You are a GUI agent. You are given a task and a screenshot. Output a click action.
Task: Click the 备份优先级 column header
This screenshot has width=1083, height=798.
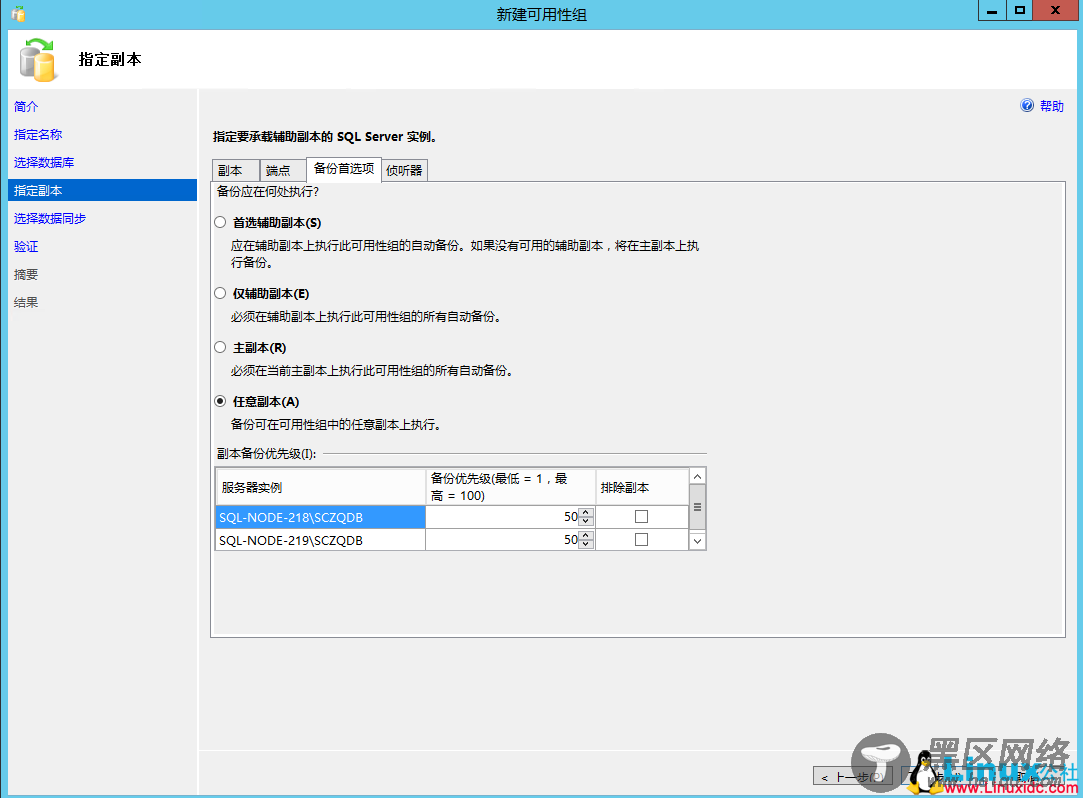510,487
